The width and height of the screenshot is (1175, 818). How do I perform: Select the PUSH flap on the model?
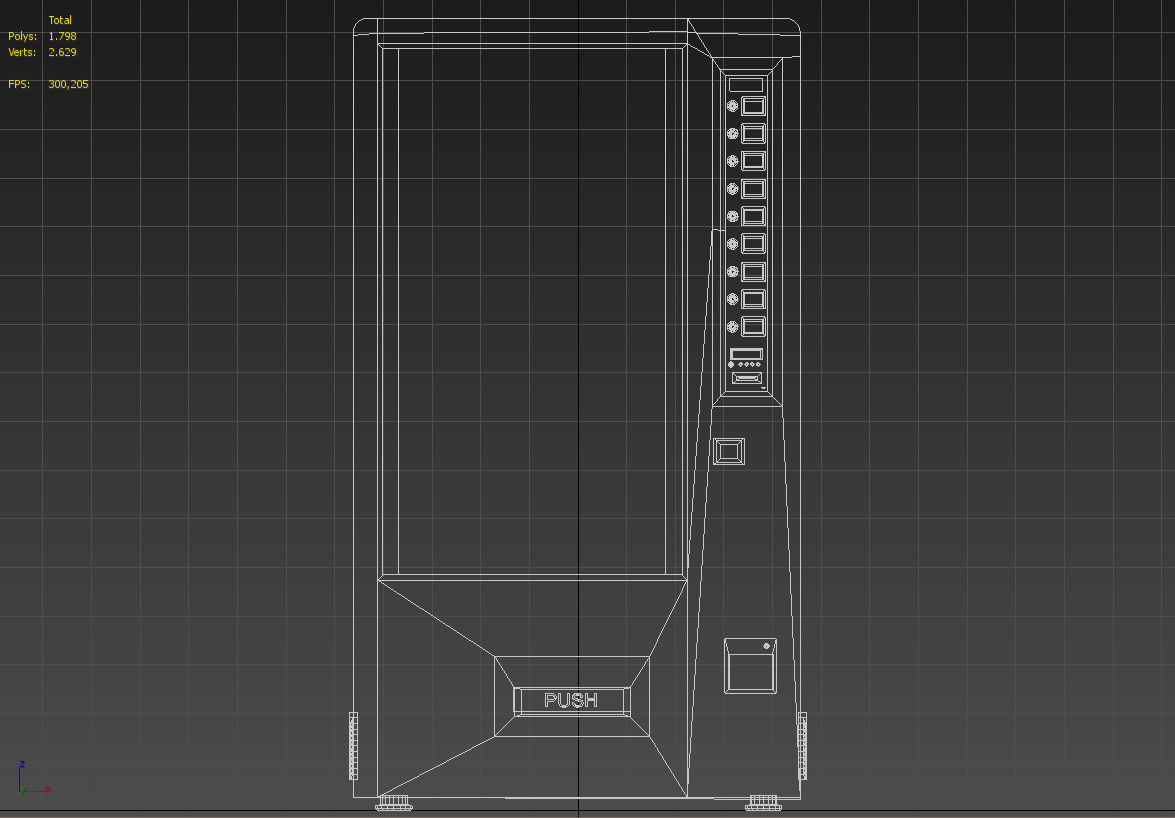pos(572,701)
